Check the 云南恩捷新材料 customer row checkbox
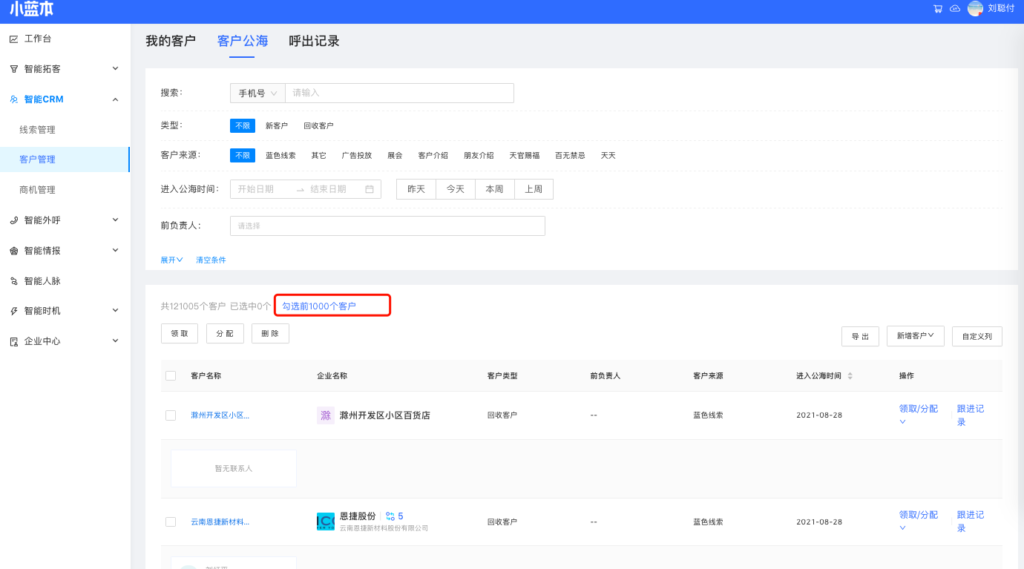 [170, 522]
